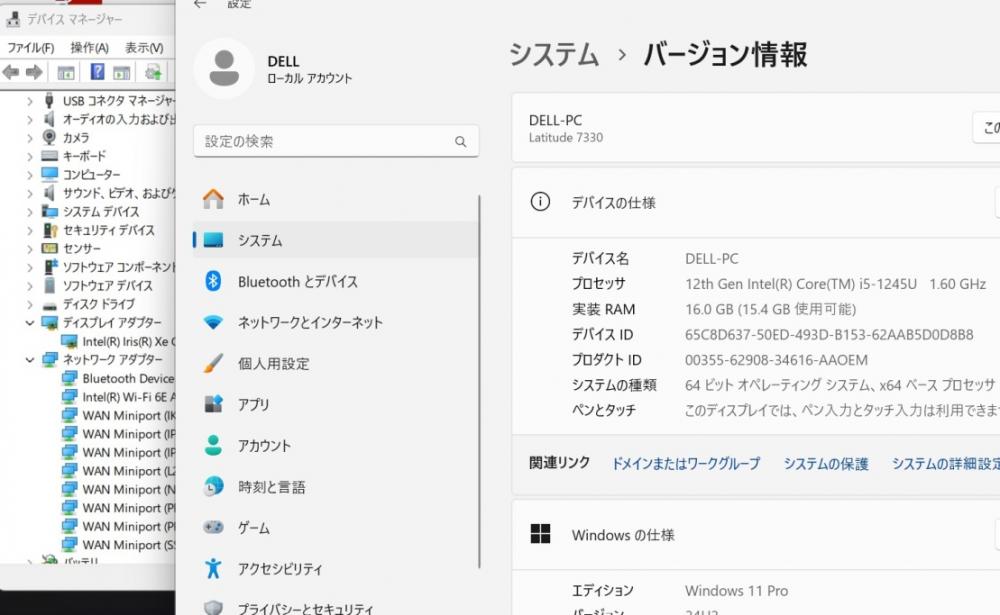Click the Home house icon in Settings sidebar
This screenshot has width=1000, height=615.
tap(214, 199)
